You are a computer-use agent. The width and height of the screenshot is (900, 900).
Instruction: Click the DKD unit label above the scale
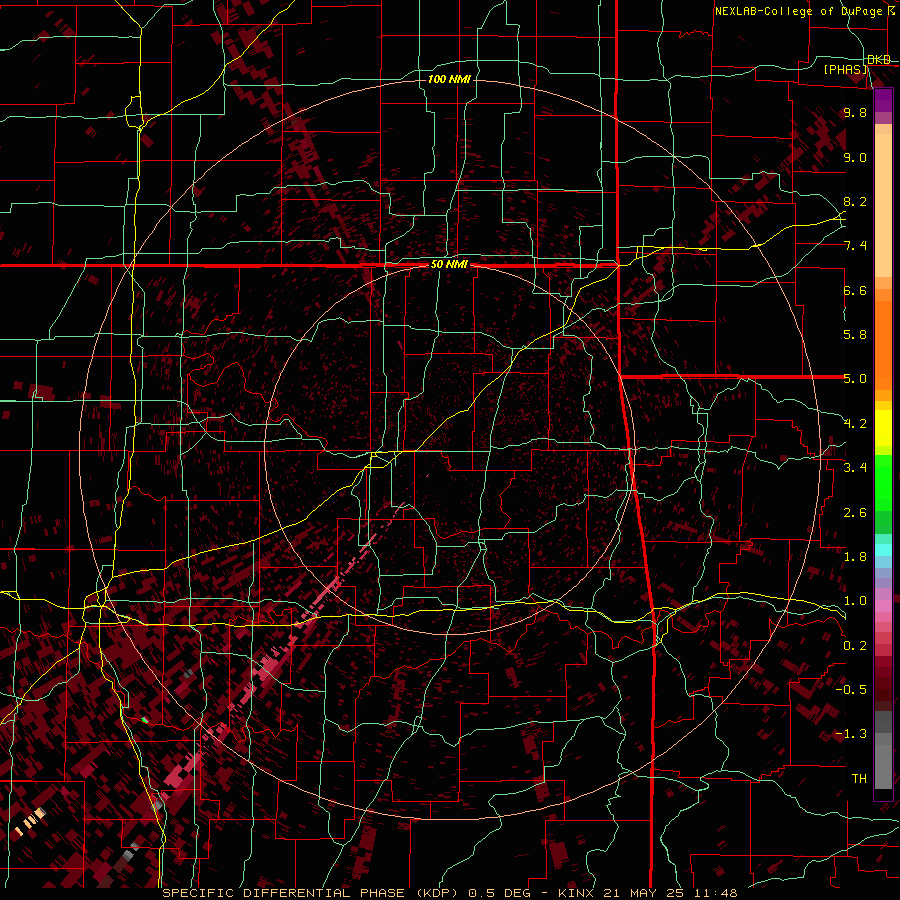point(879,60)
